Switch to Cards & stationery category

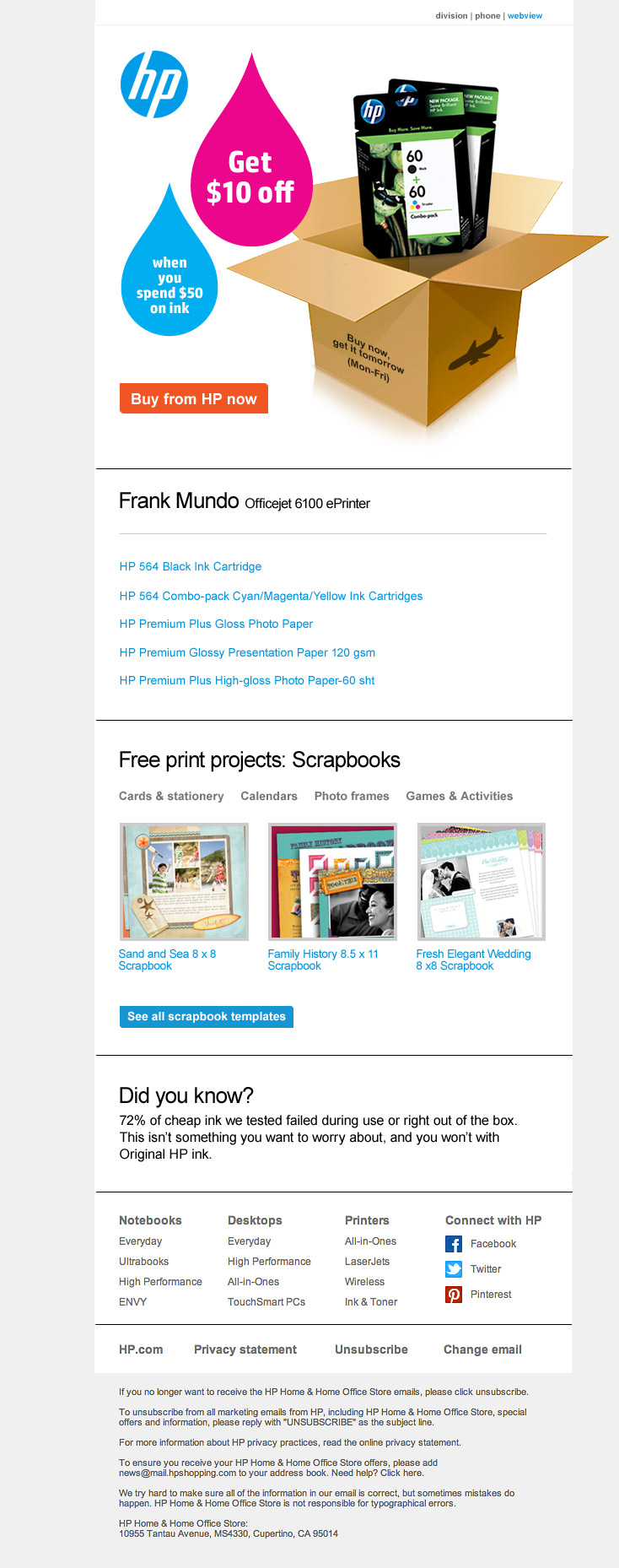(171, 796)
